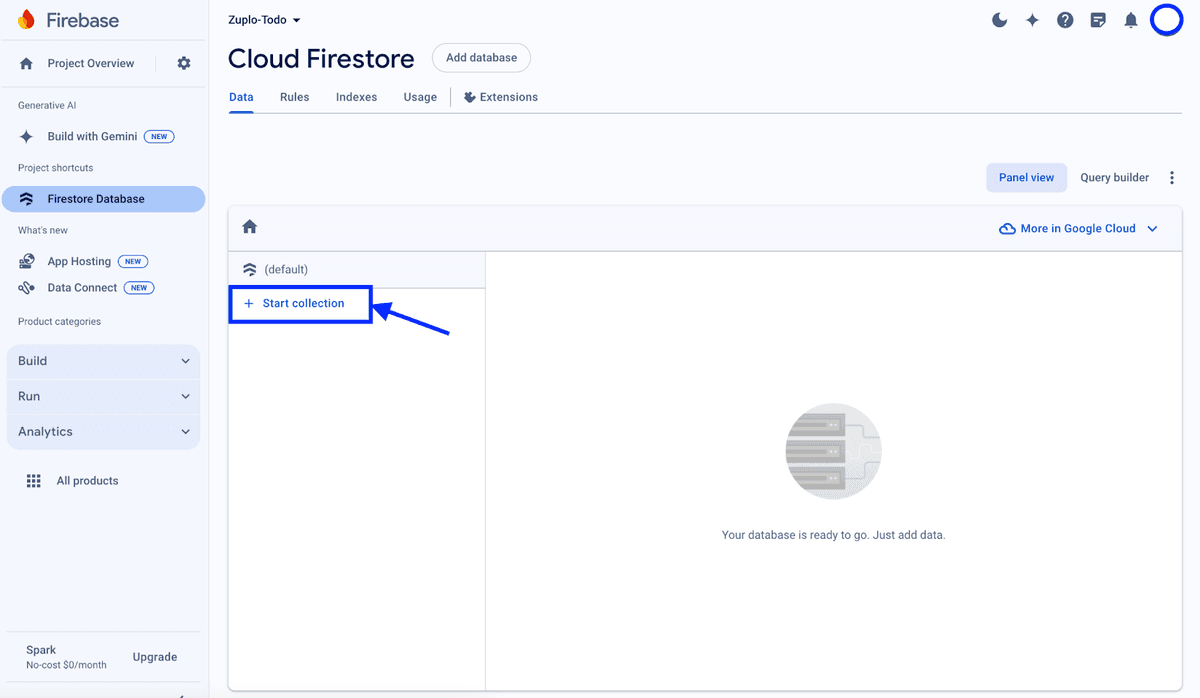
Task: Toggle dark mode with moon icon
Action: coord(999,20)
